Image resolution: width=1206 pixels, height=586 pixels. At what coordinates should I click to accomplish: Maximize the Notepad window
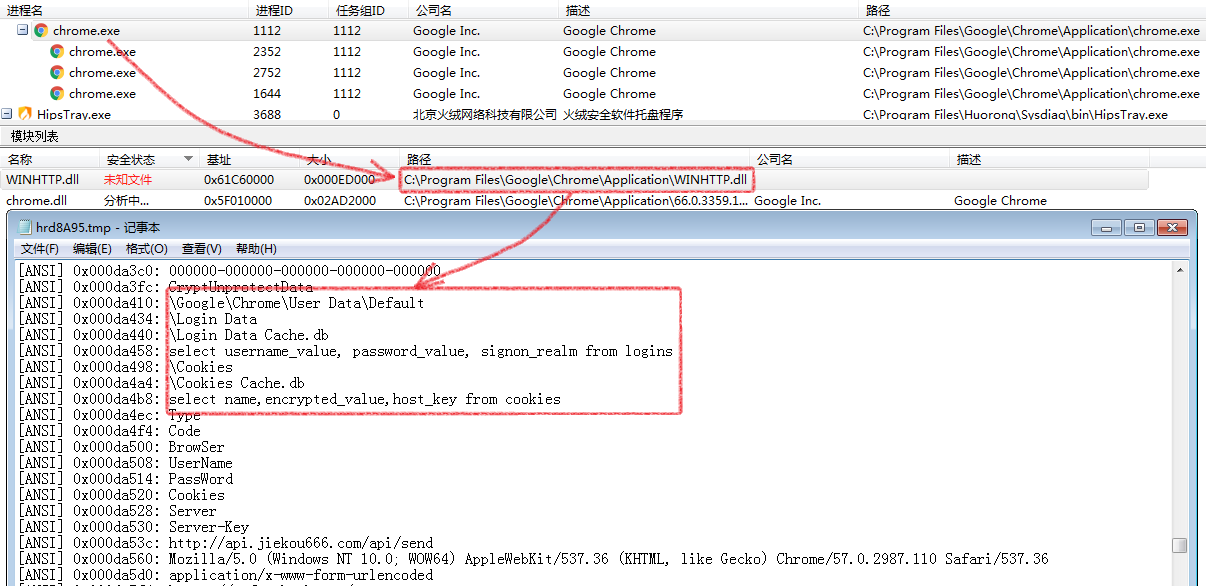click(x=1139, y=228)
